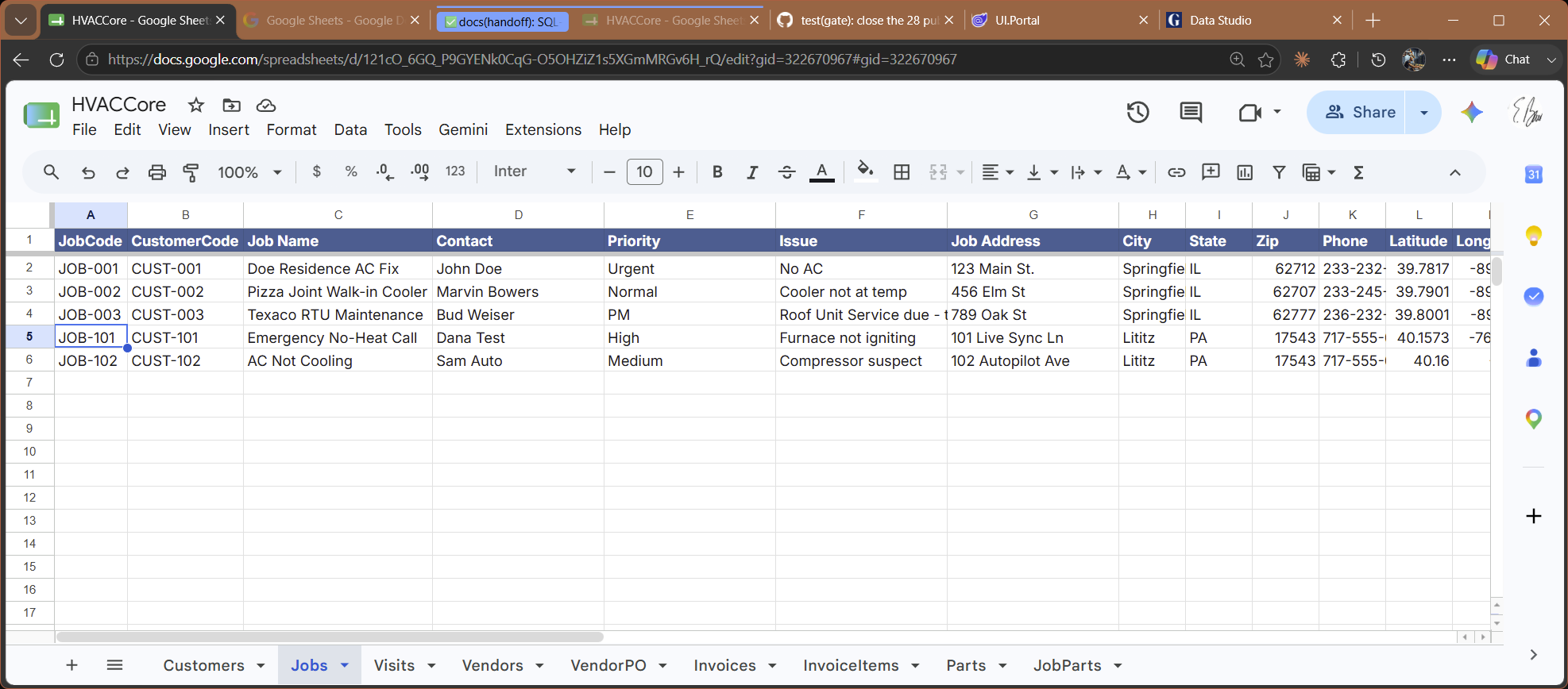This screenshot has width=1568, height=689.
Task: Increase font size with plus
Action: 678,172
